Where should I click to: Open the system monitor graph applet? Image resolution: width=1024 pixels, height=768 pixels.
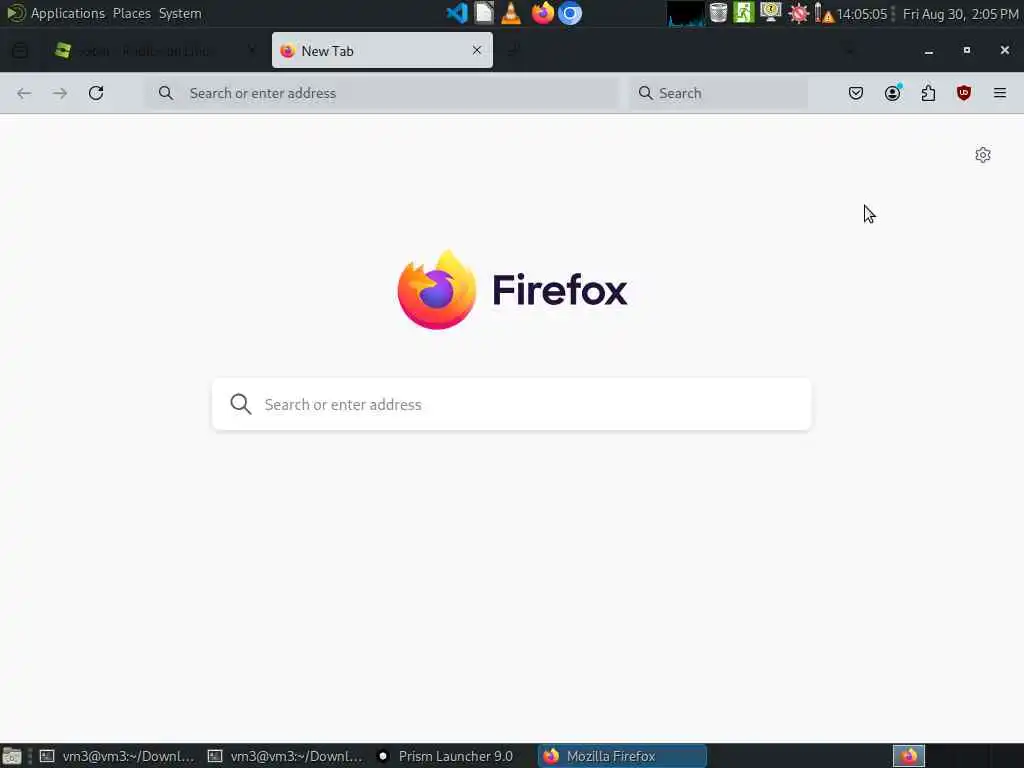click(686, 13)
